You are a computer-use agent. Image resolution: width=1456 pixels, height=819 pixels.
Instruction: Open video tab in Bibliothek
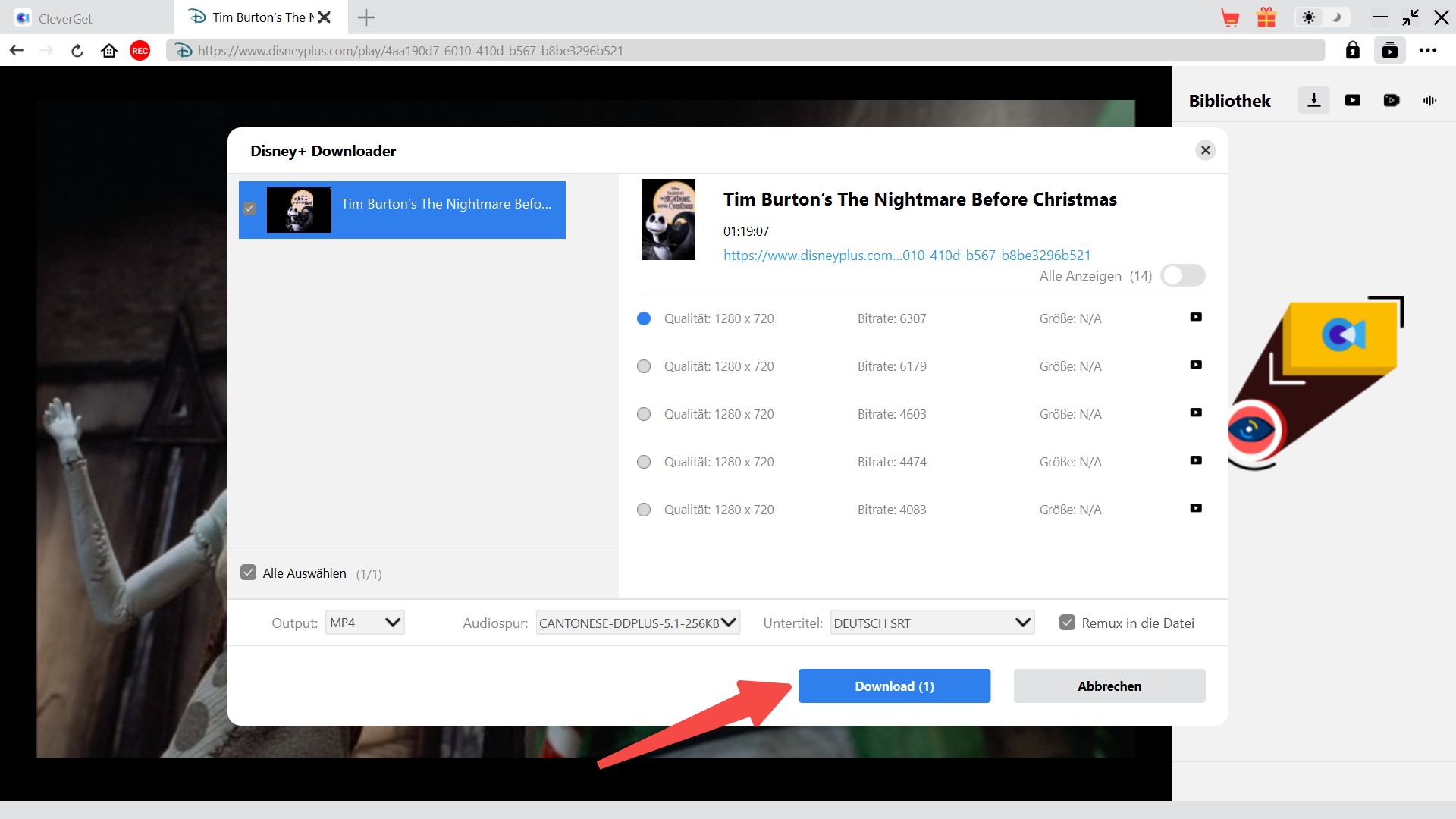(1353, 100)
